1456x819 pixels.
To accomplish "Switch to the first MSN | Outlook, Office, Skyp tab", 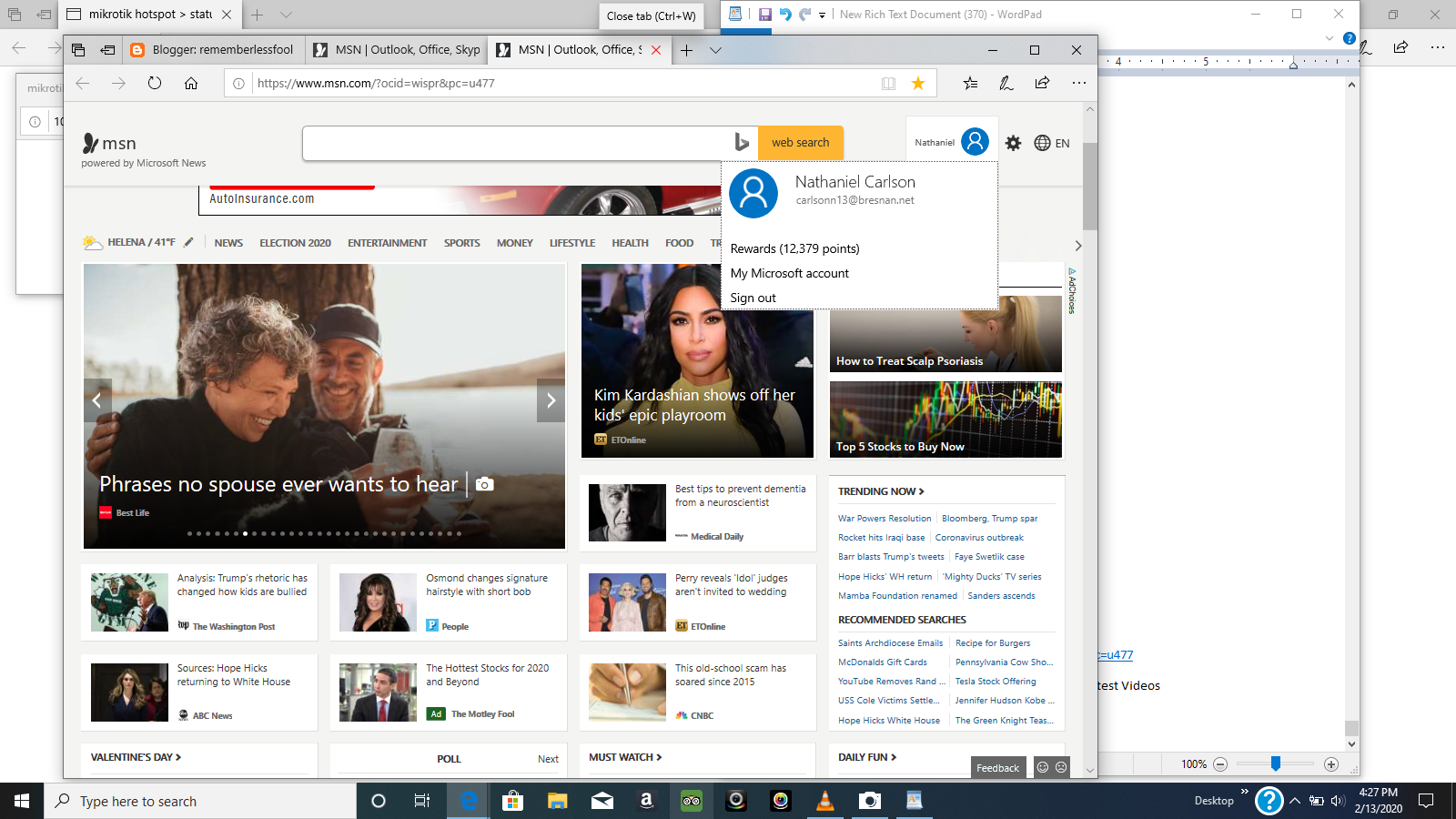I will tap(396, 50).
